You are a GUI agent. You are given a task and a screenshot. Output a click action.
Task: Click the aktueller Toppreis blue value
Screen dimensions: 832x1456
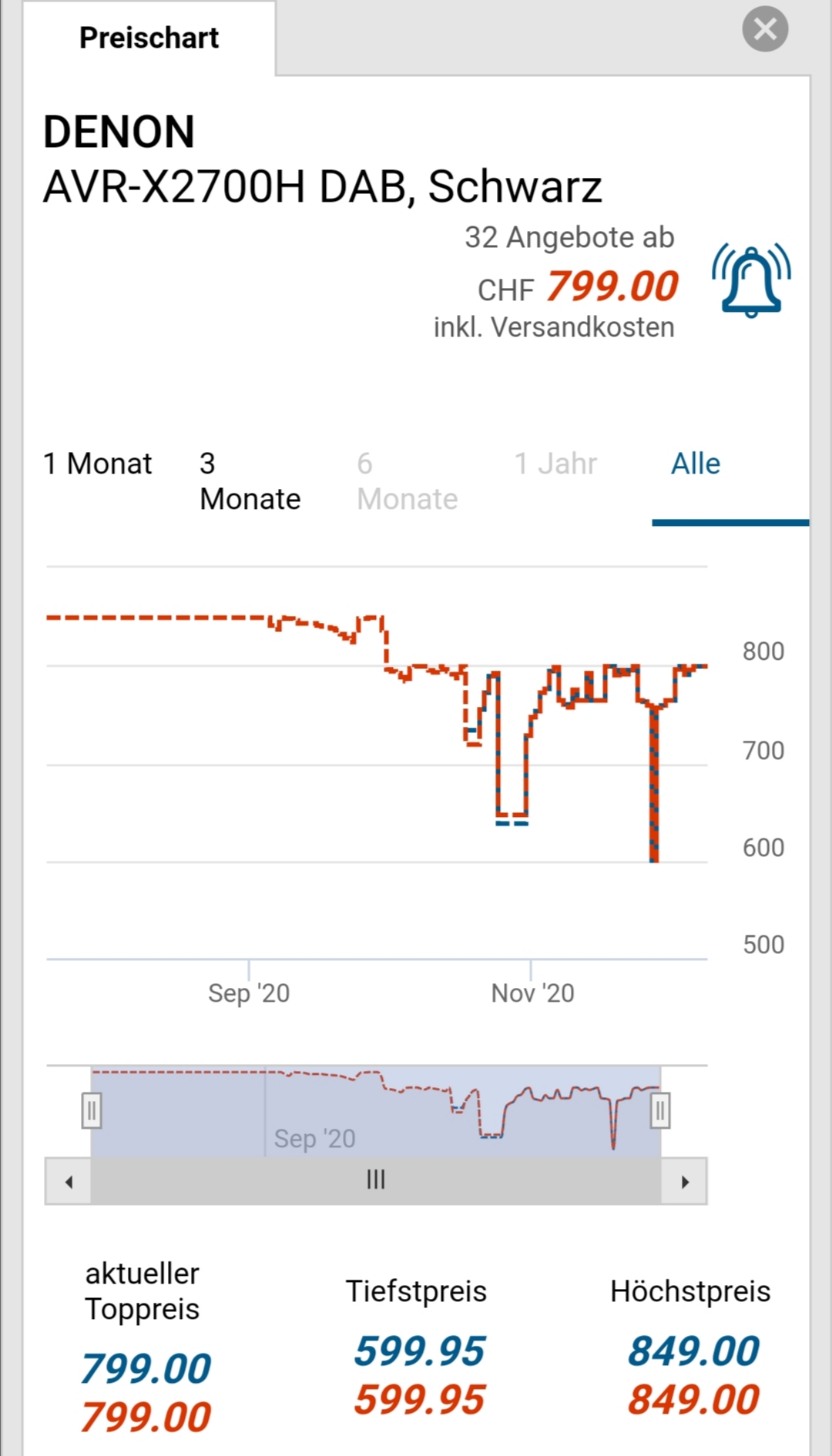click(146, 1368)
